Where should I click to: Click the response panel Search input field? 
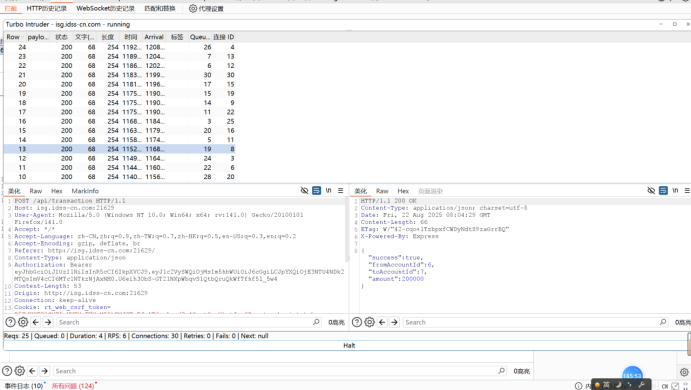532,322
